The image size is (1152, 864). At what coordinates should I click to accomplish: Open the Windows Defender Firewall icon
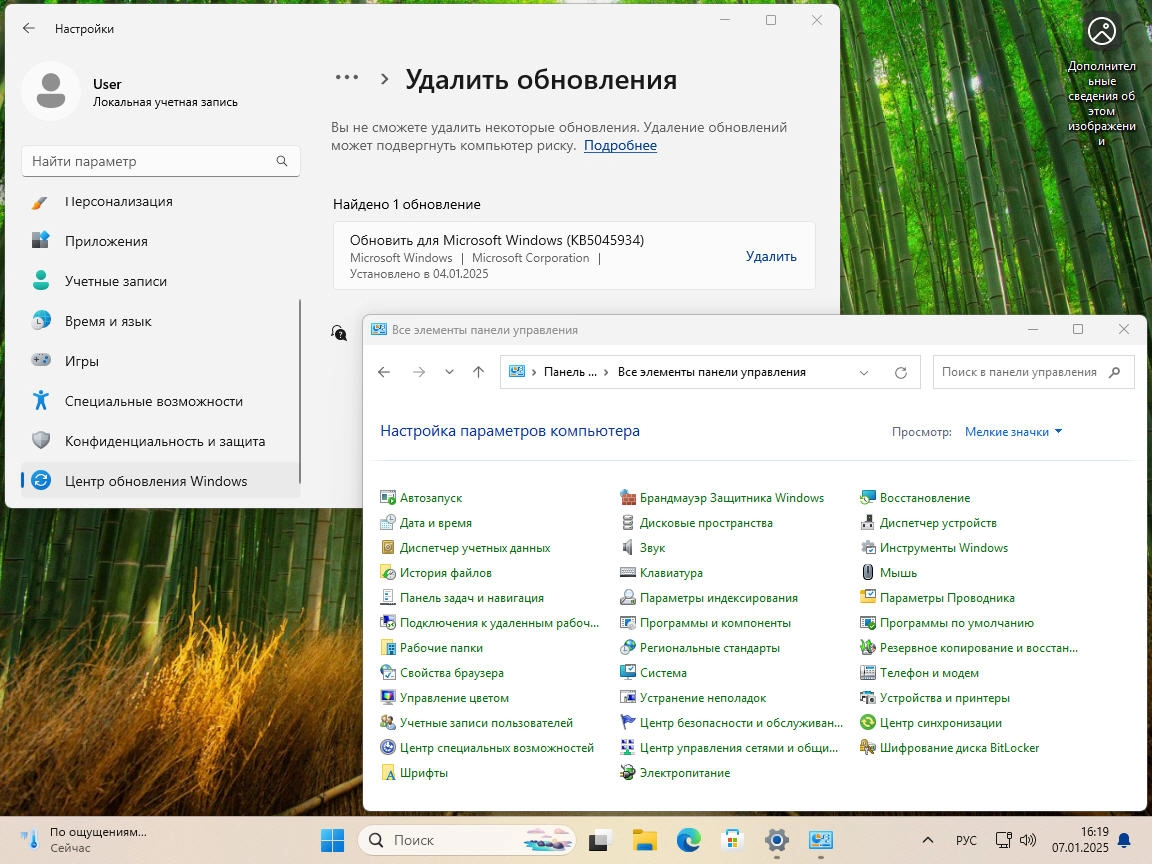point(628,498)
